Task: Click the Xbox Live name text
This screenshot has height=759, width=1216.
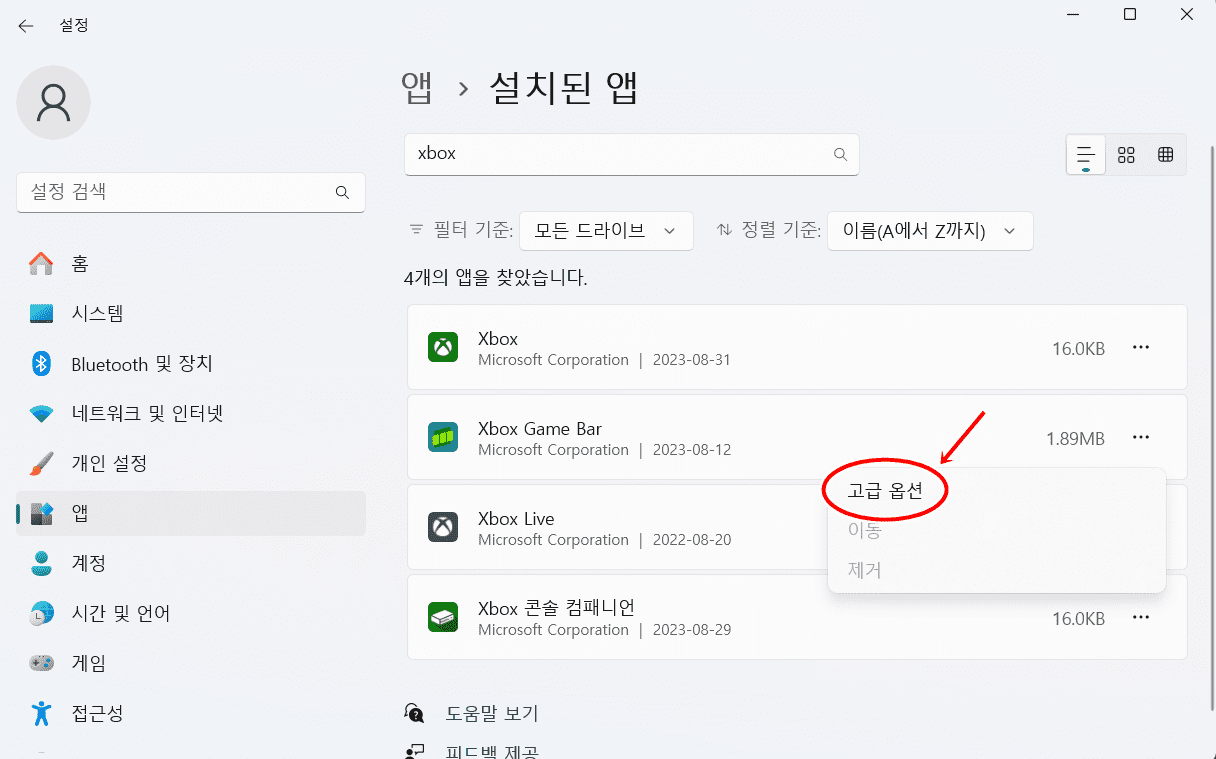Action: pos(516,519)
